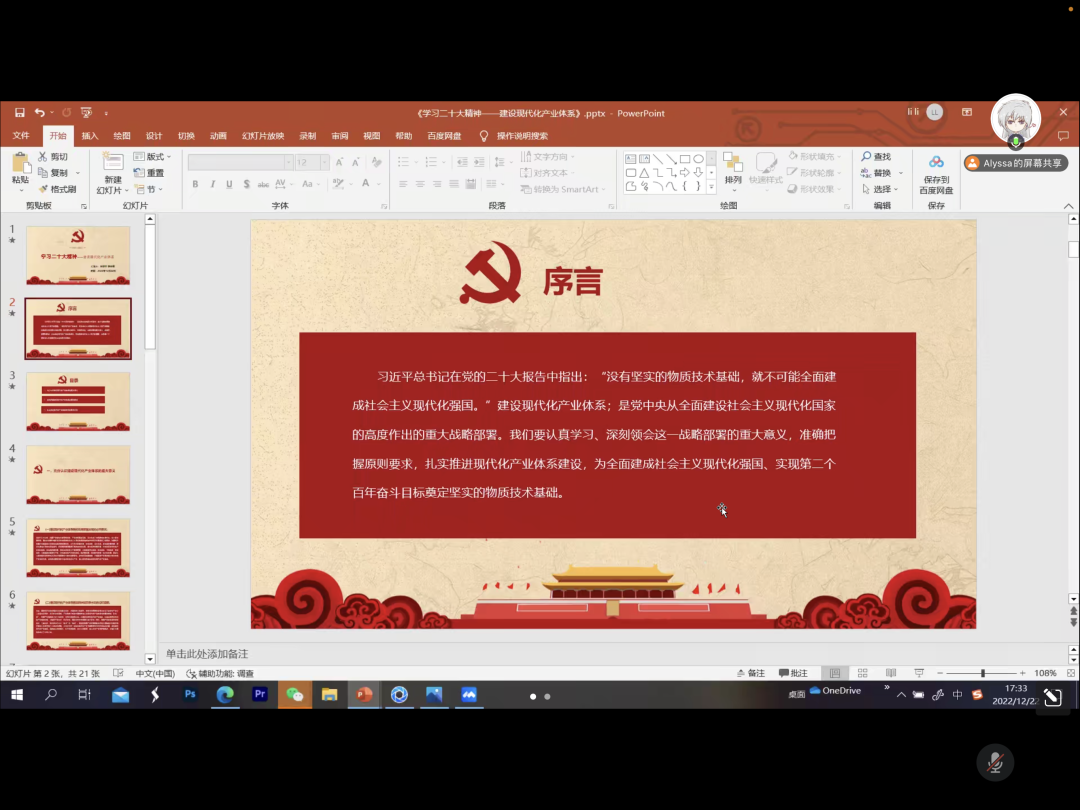The image size is (1080, 810).
Task: Collapse the ribbon with the chevron arrow
Action: 1068,205
